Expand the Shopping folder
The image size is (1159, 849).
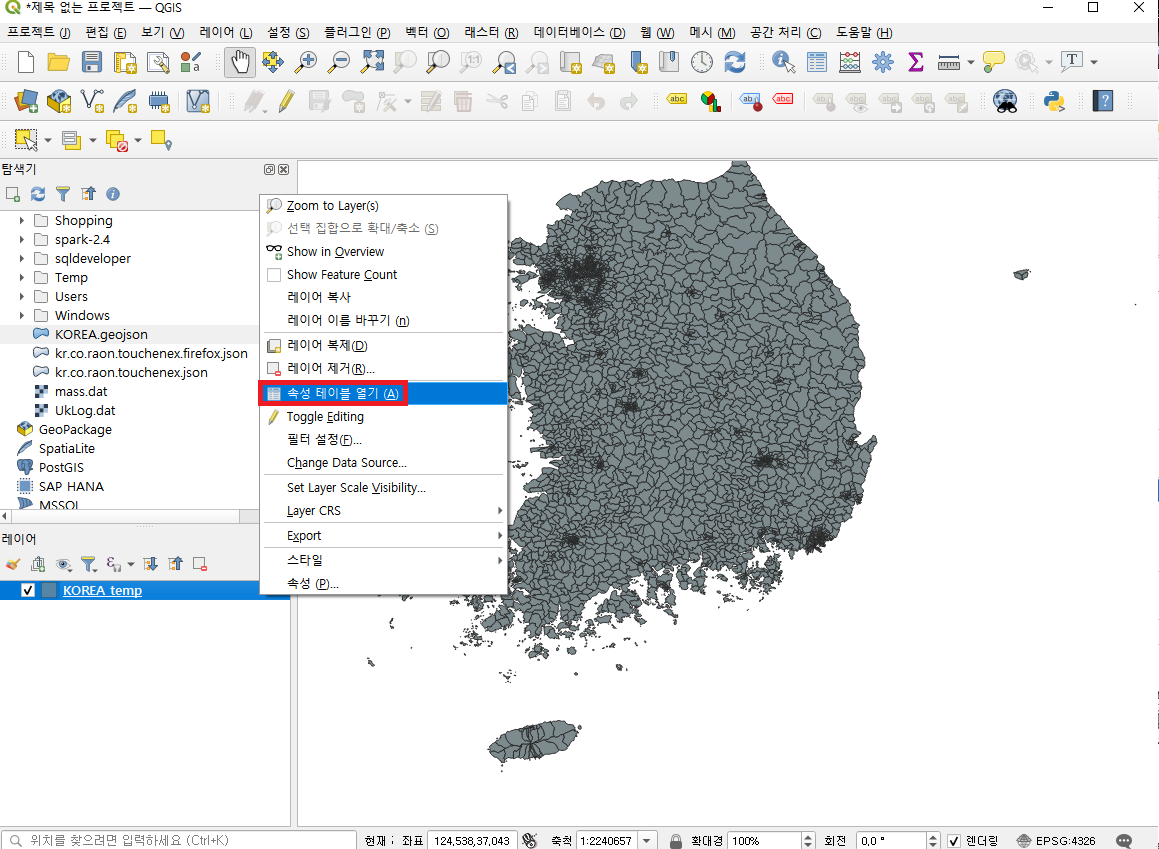coord(21,220)
